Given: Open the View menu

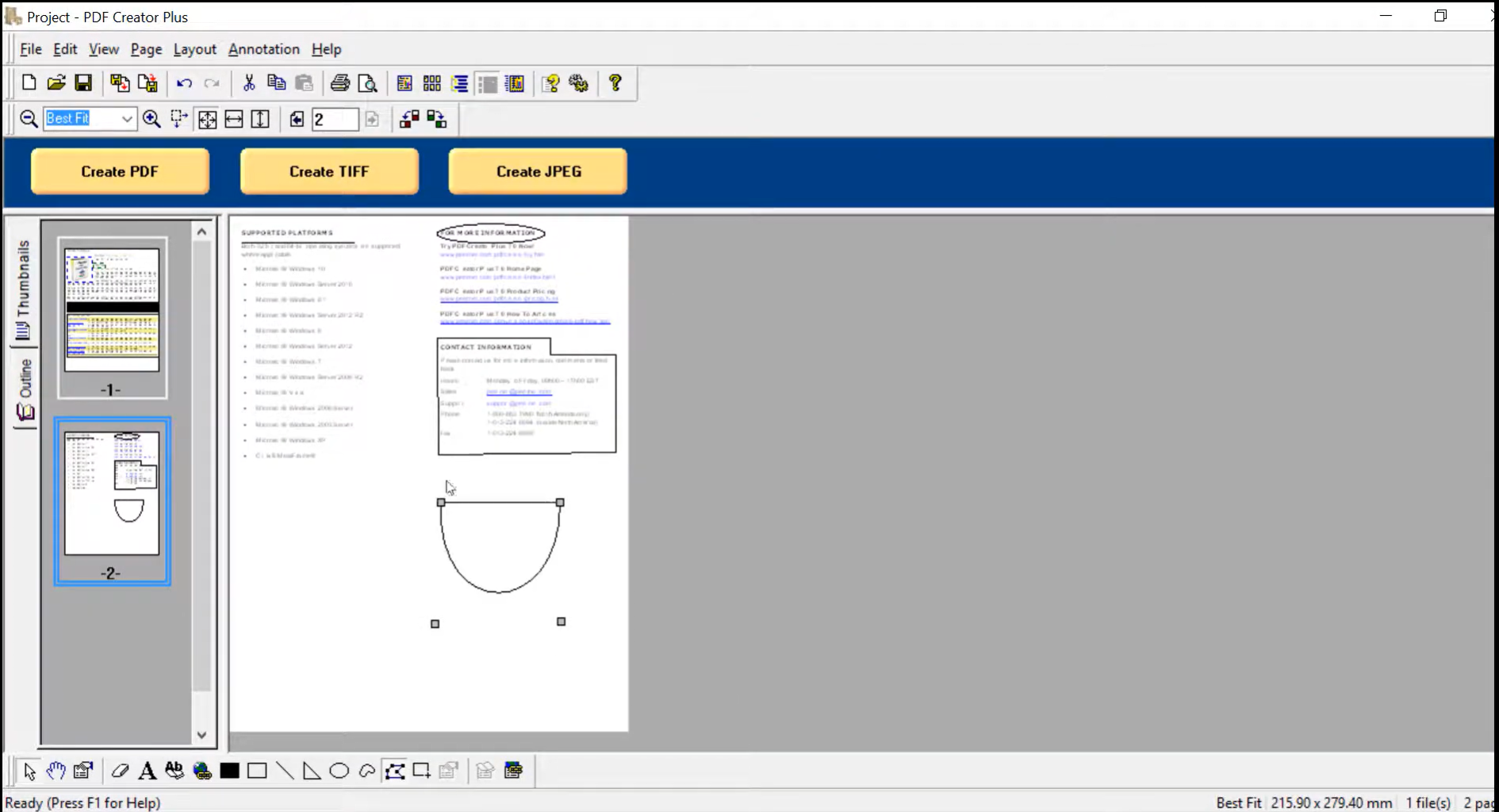Looking at the screenshot, I should pyautogui.click(x=104, y=49).
